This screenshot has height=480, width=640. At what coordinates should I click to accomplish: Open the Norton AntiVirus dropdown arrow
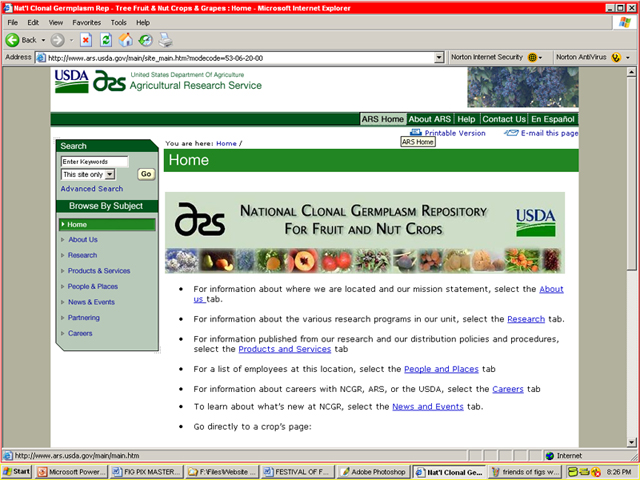point(628,58)
